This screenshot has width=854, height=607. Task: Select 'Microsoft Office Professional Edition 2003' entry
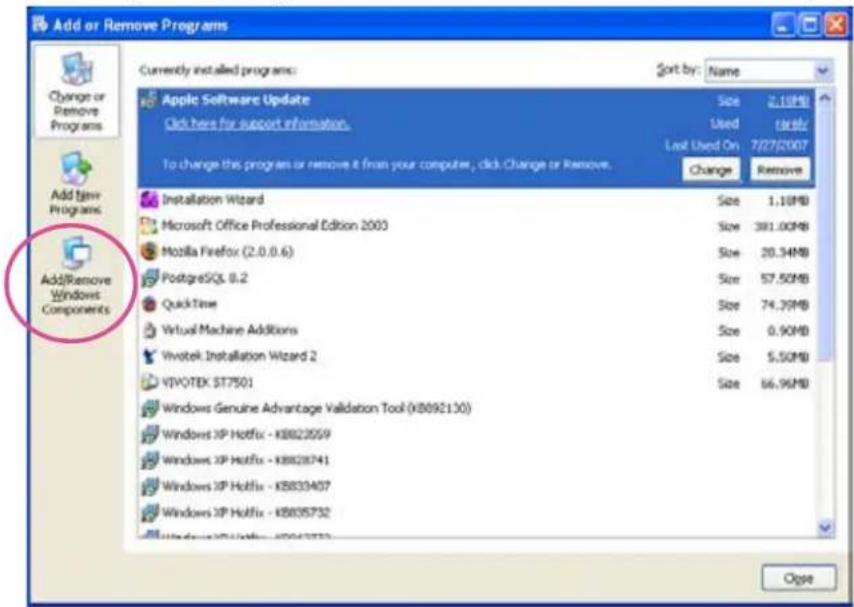click(477, 226)
